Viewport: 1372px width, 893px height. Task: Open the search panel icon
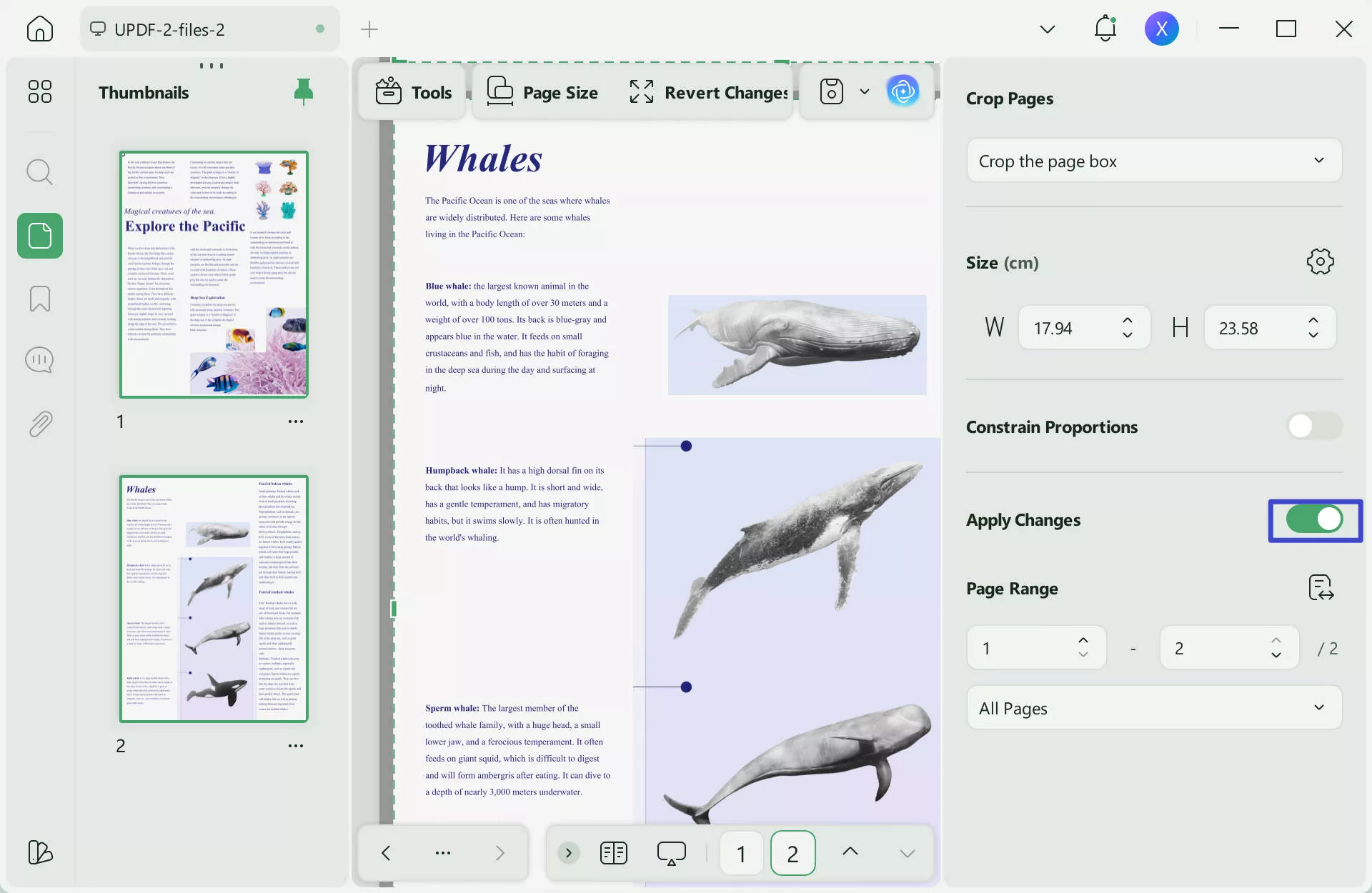tap(39, 172)
